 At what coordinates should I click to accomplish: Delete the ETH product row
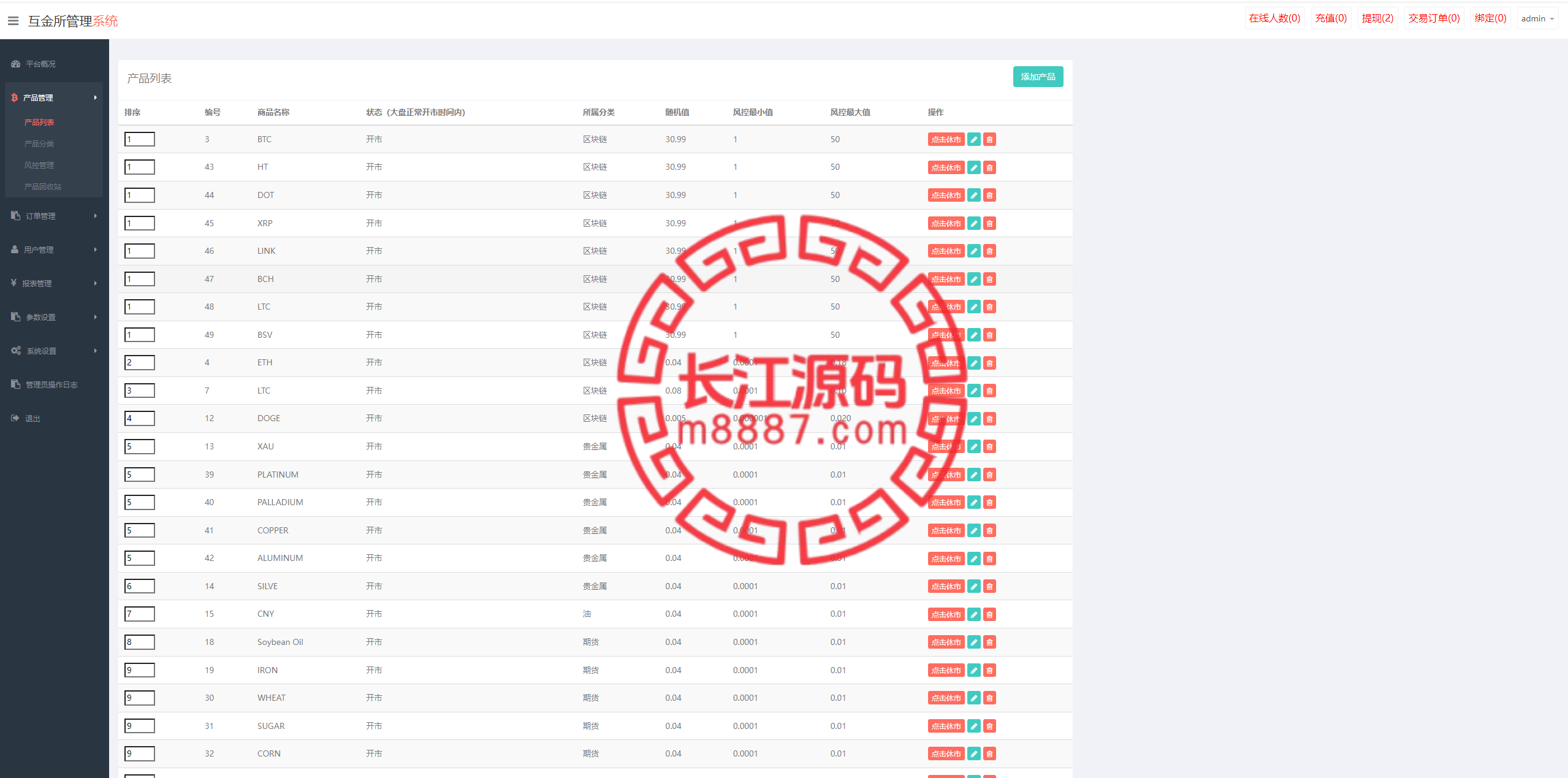click(989, 363)
